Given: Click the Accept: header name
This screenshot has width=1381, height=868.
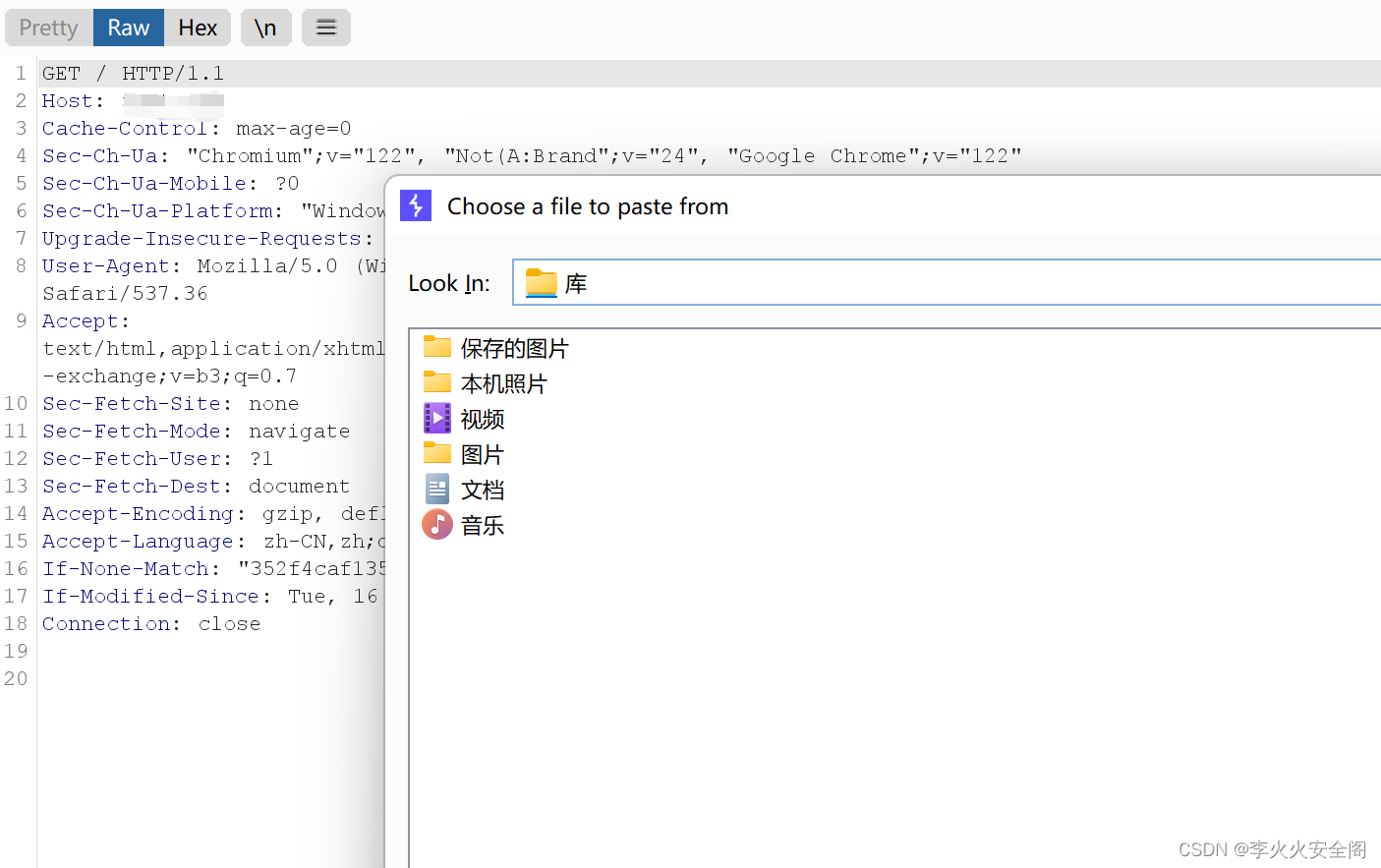Looking at the screenshot, I should 86,321.
